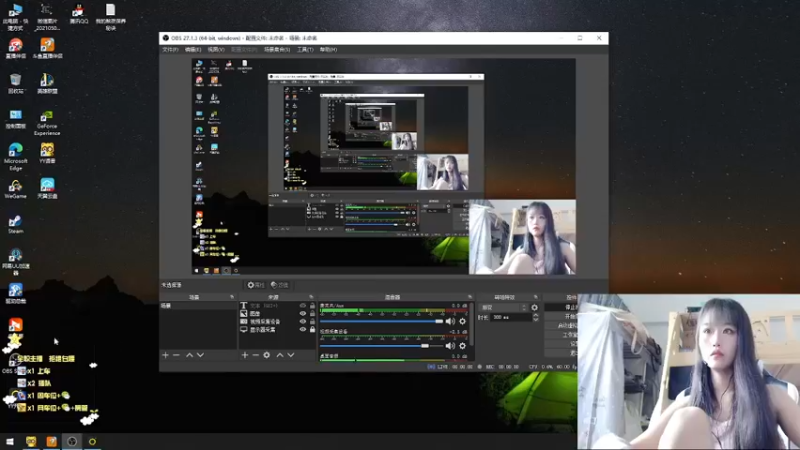Click the Audio Mixer vertical scrollbar
Screen dimensions: 800x450
coord(471,324)
